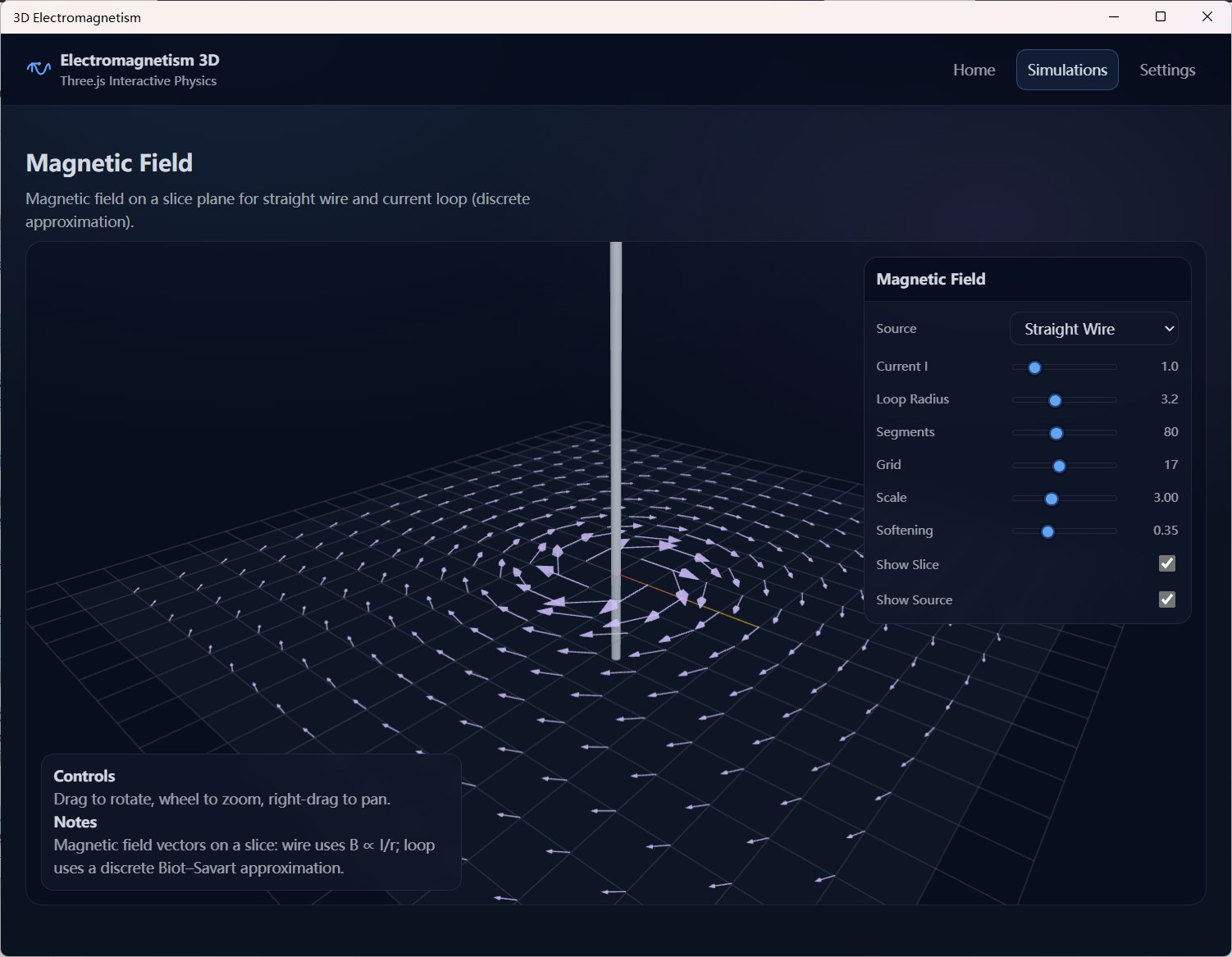Disable the Show Source option
Image resolution: width=1232 pixels, height=957 pixels.
1166,599
